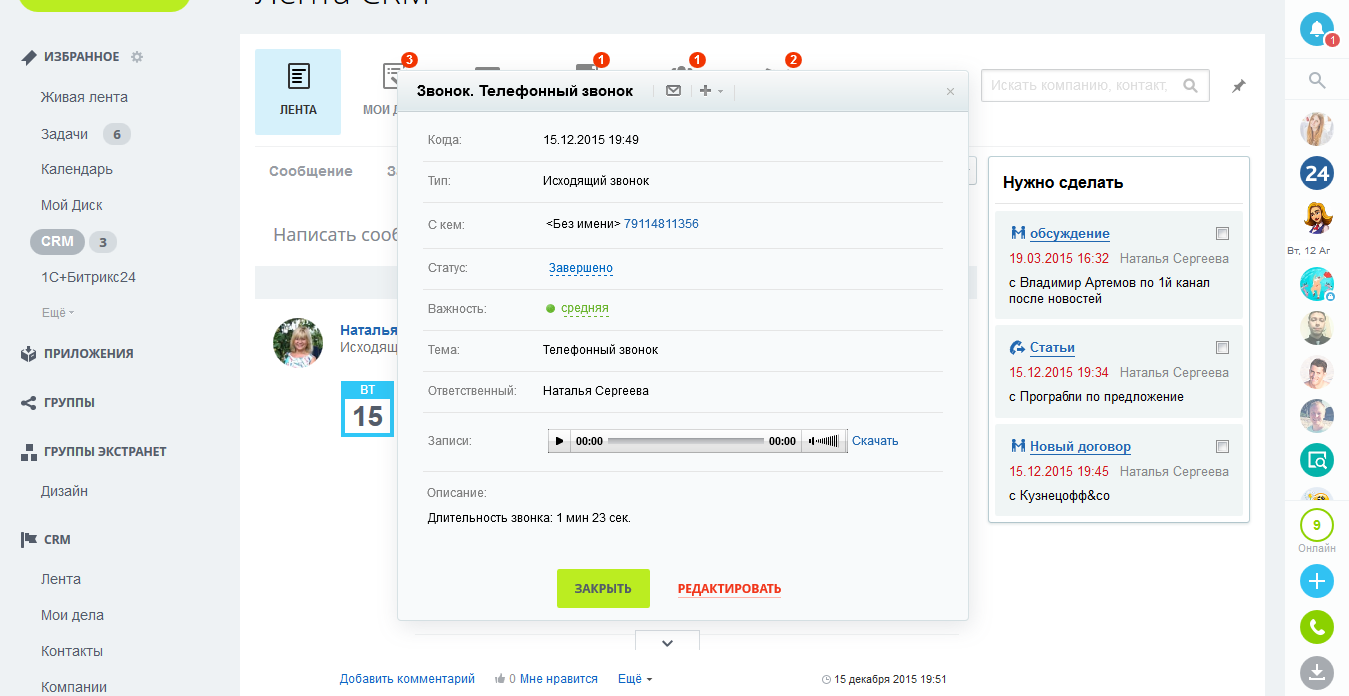Expand the chevron below the dialog

(667, 643)
